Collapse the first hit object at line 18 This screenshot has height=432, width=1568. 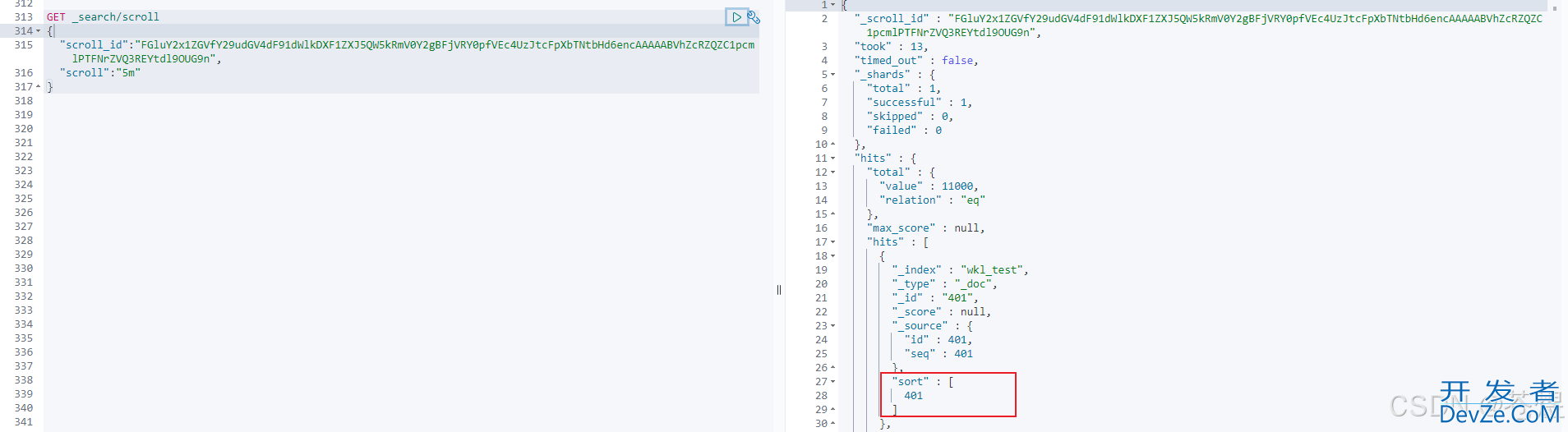(833, 256)
